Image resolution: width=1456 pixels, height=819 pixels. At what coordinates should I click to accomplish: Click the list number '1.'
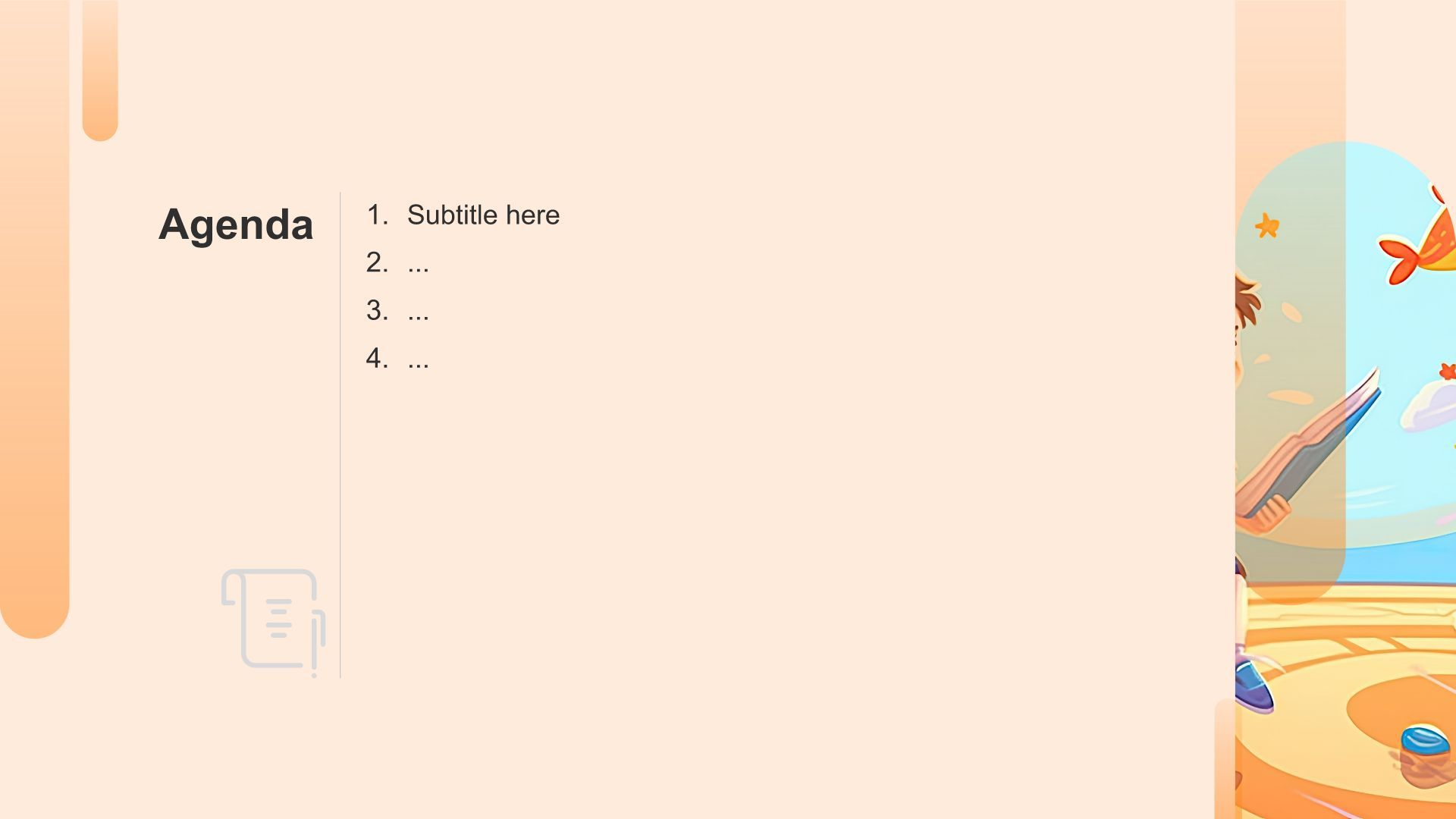click(377, 215)
